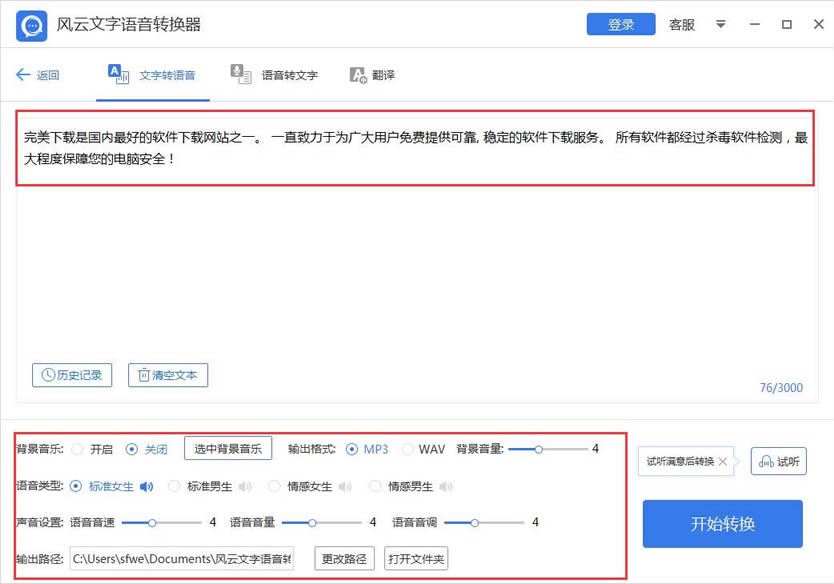Select 情感男生 voice type
Image resolution: width=834 pixels, height=584 pixels.
click(x=375, y=486)
